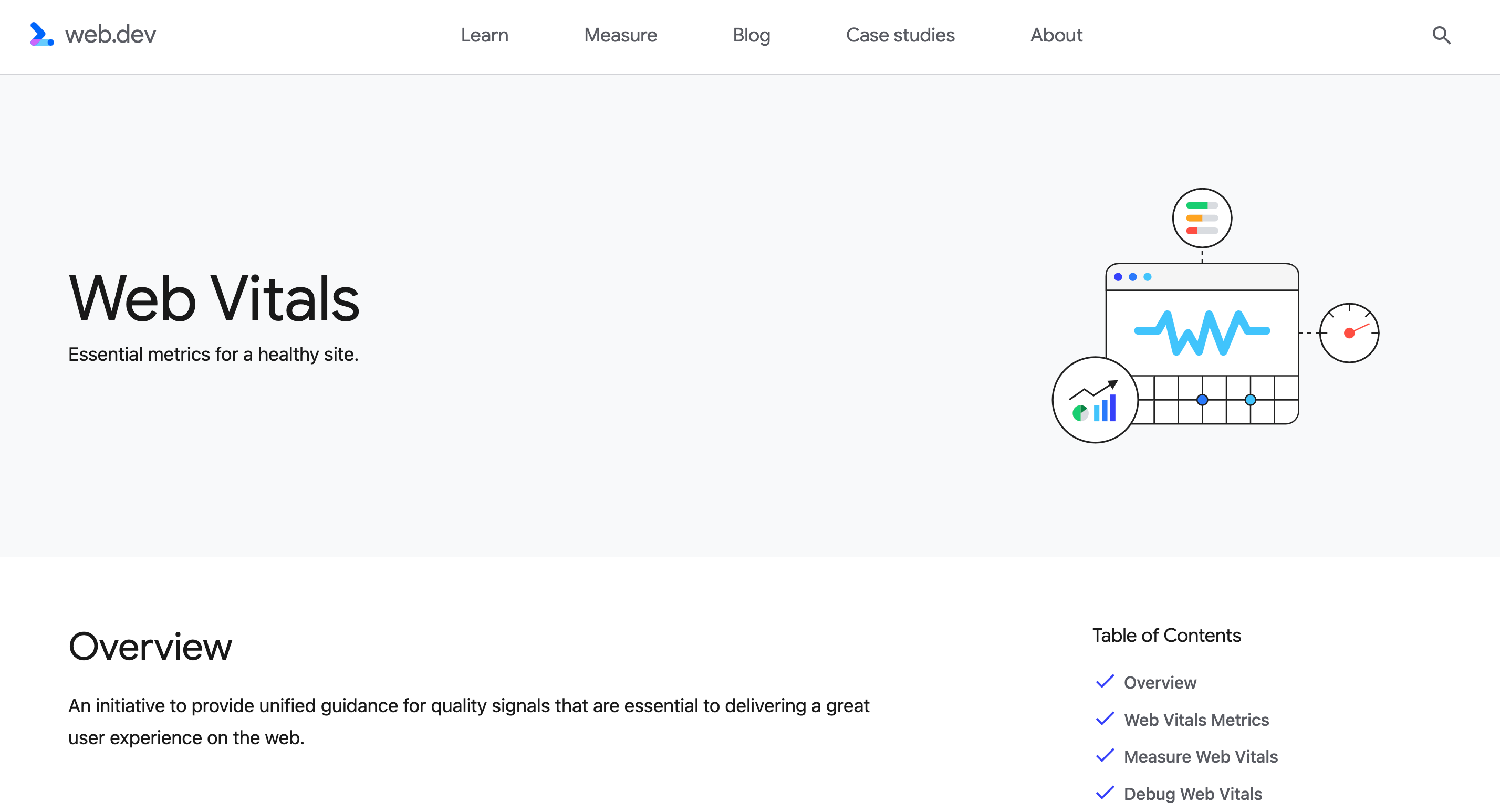Click the checkmark beside Overview
The height and width of the screenshot is (812, 1500).
click(1105, 682)
